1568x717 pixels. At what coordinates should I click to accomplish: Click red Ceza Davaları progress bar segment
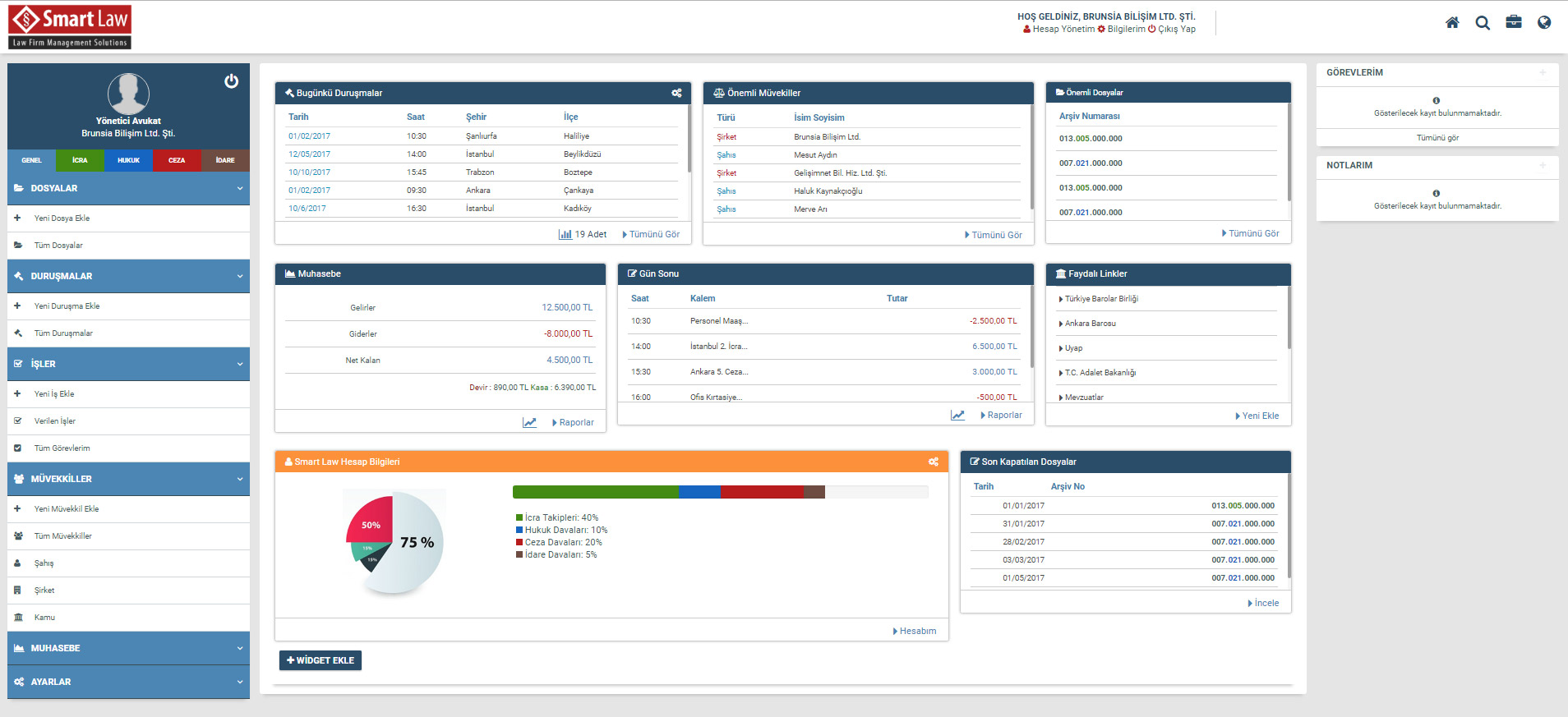[x=762, y=492]
